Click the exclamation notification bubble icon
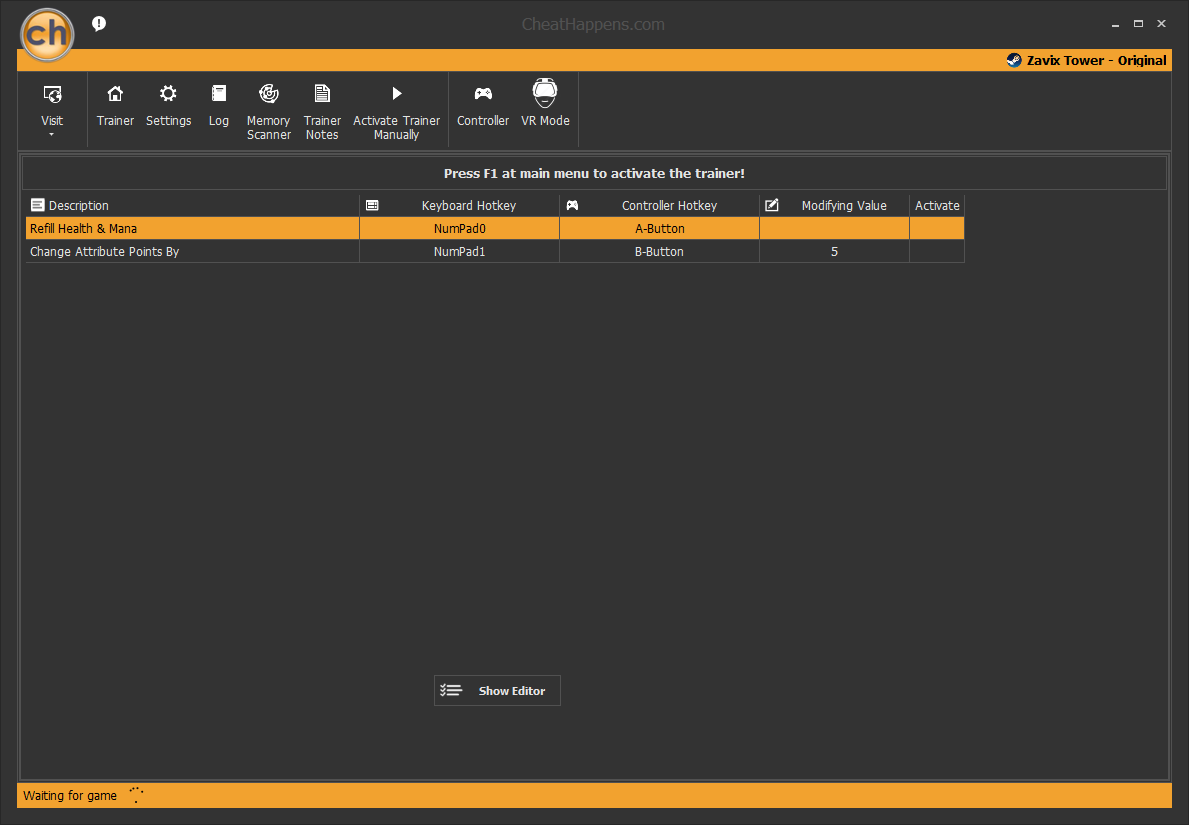 click(99, 24)
